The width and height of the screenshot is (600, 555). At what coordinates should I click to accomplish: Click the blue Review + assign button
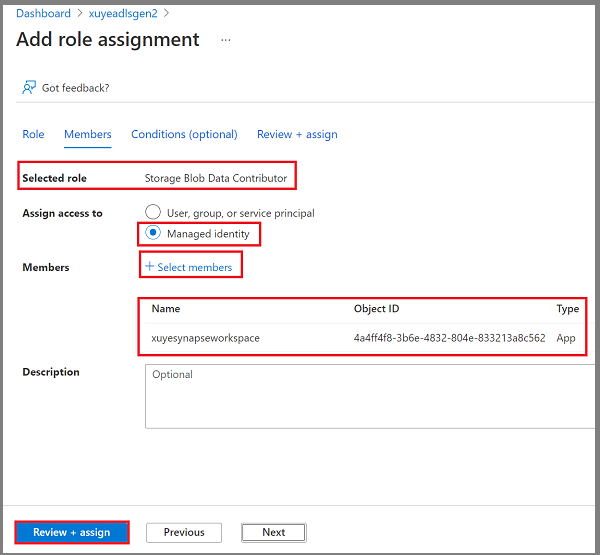pos(72,532)
